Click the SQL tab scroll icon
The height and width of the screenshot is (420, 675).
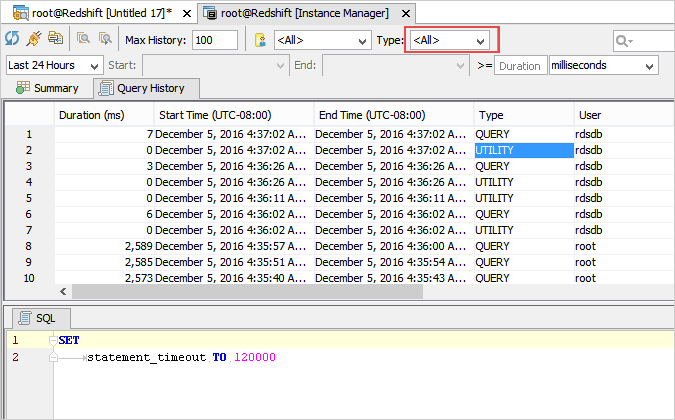[25, 318]
